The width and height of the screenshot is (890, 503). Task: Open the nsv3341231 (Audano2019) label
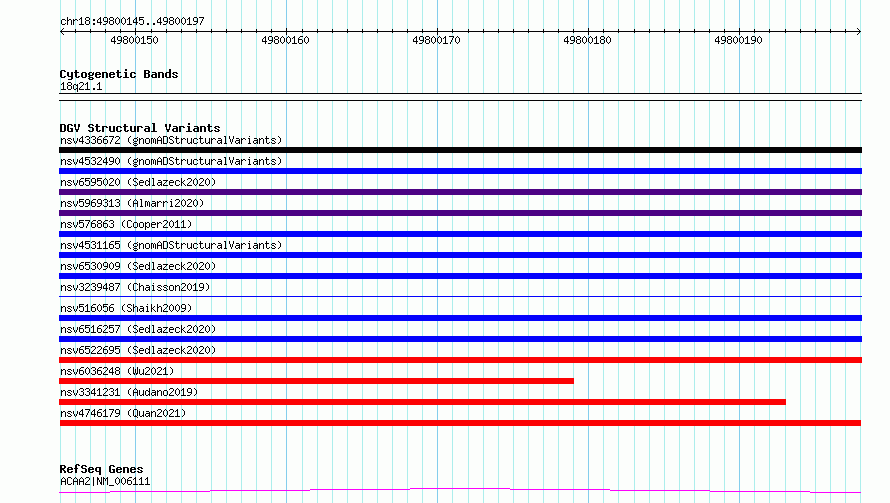(129, 392)
